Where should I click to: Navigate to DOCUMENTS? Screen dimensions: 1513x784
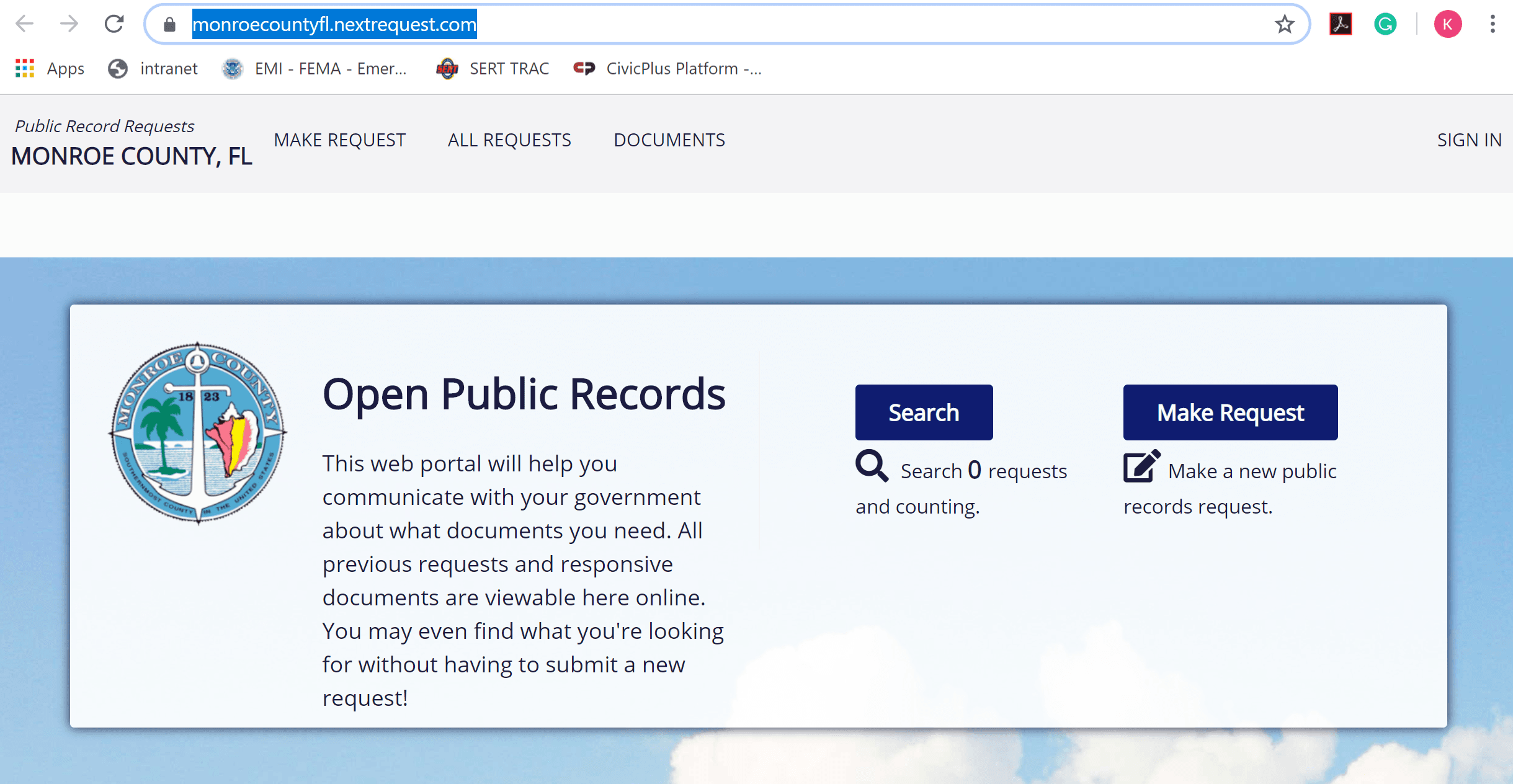coord(669,140)
